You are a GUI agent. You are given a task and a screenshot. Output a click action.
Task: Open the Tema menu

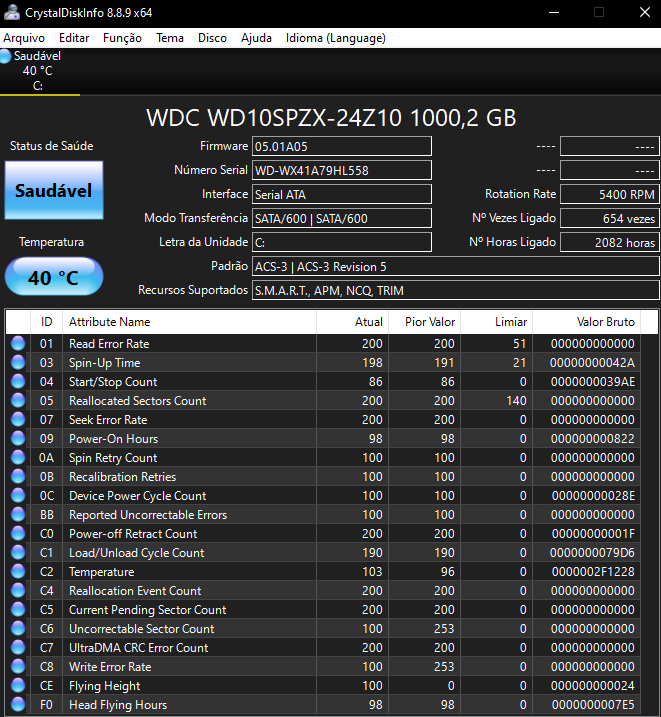[170, 38]
